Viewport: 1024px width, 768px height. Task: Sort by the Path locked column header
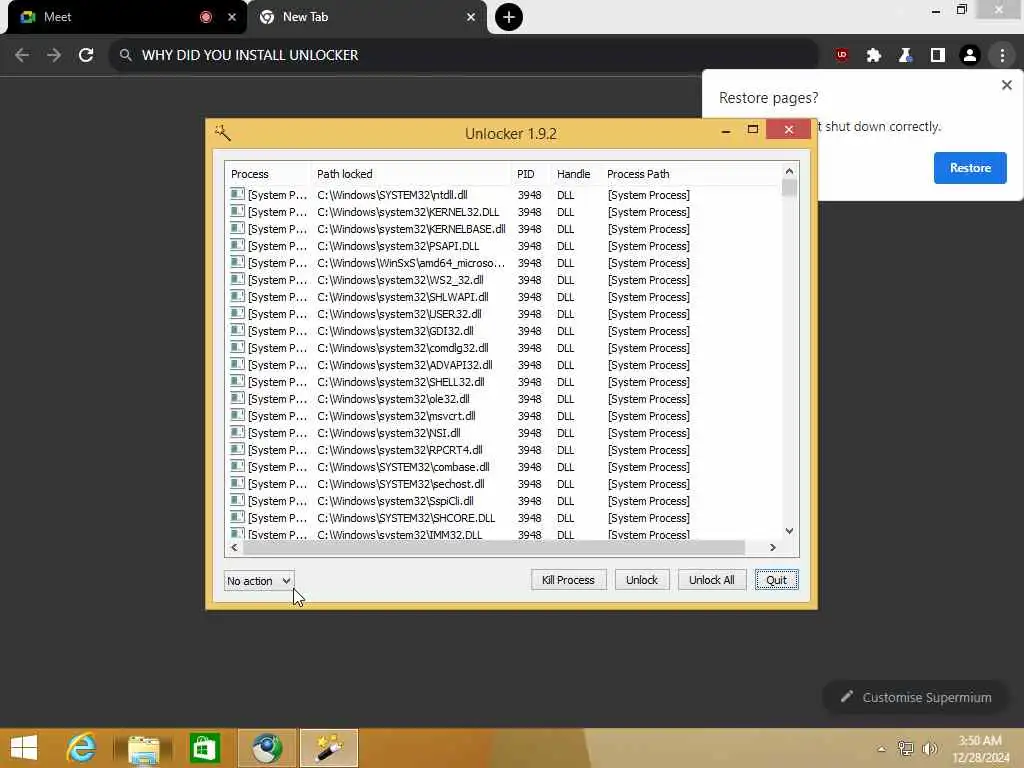[x=411, y=174]
